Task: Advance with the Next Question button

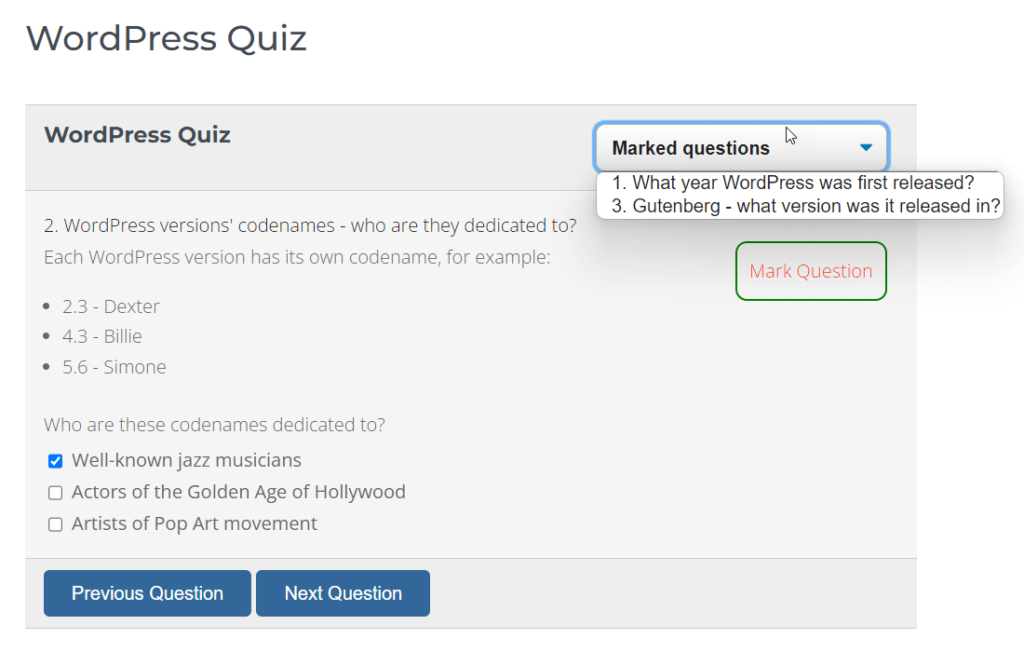Action: tap(343, 593)
